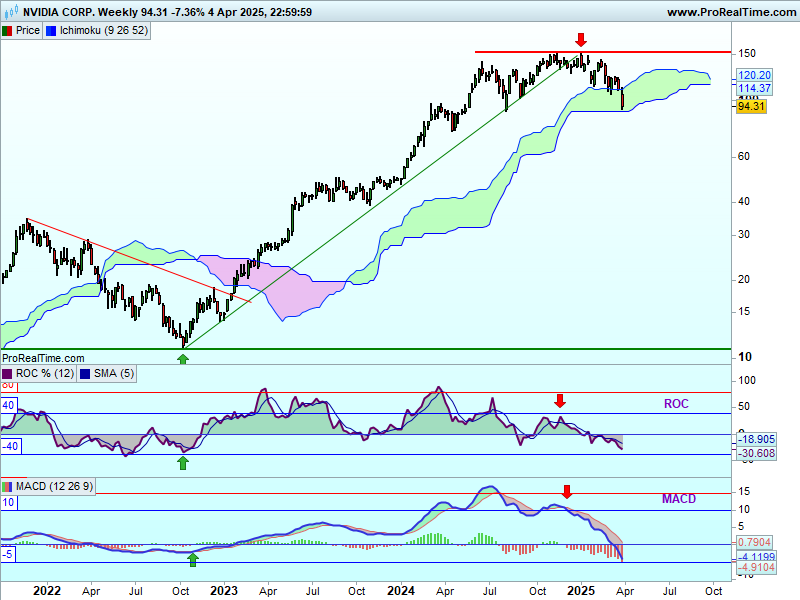Click the dark blue SMA color swatch

85,374
